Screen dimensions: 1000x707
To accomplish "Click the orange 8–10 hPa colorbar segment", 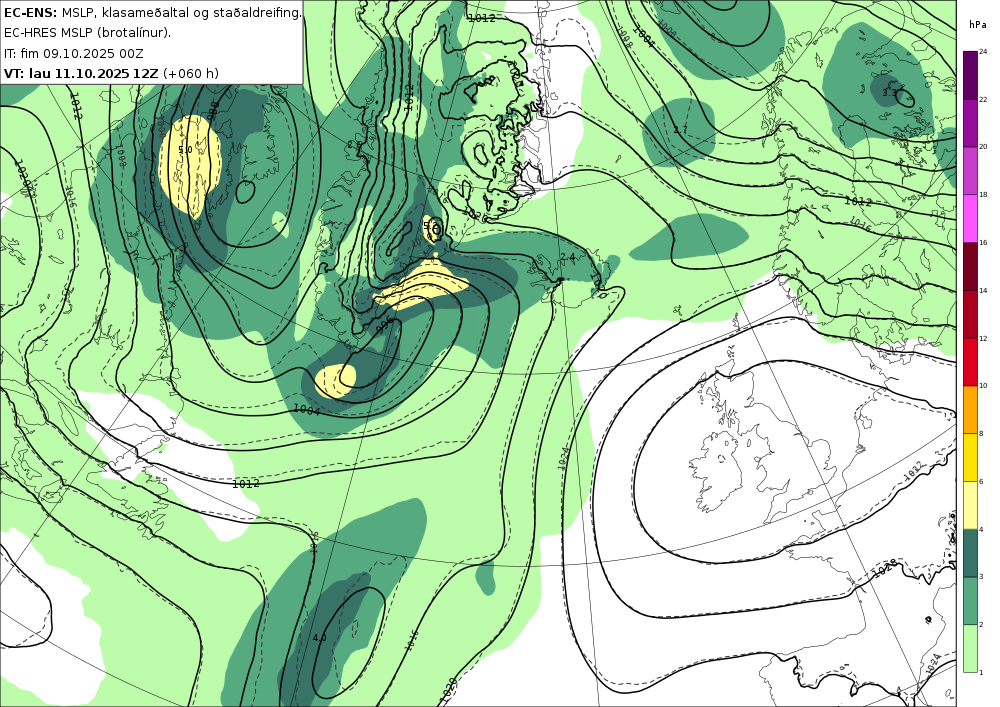I will (970, 410).
